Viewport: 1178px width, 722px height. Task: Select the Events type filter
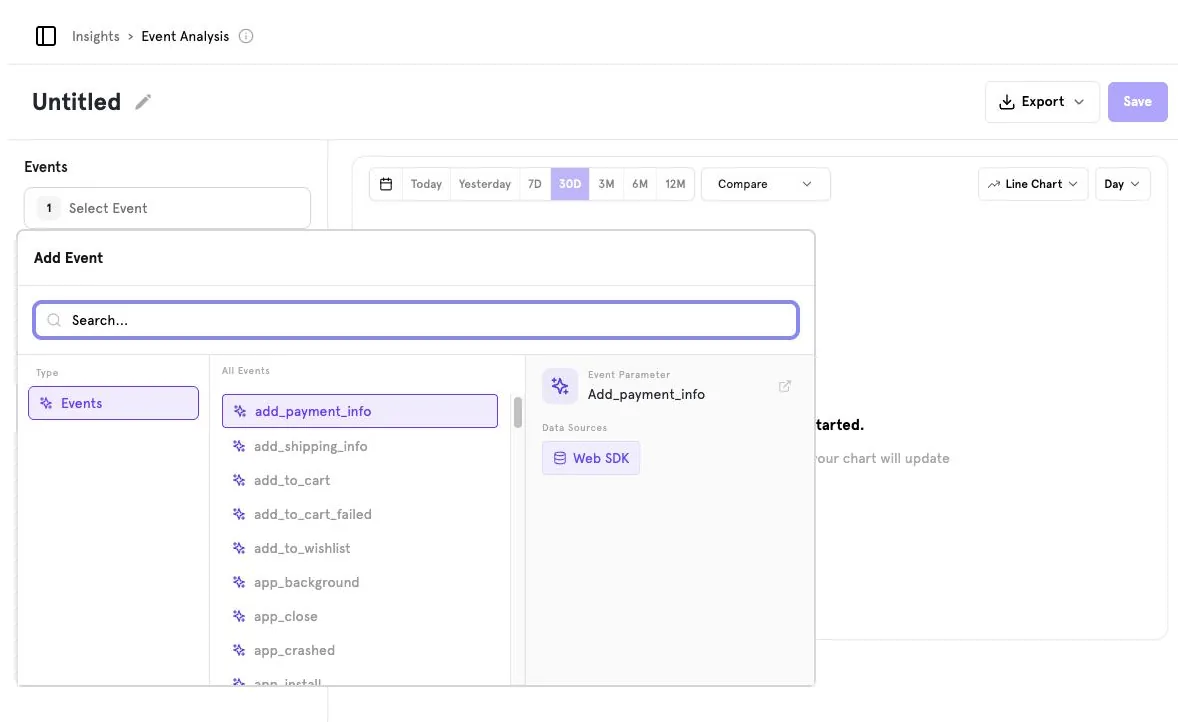[x=113, y=403]
